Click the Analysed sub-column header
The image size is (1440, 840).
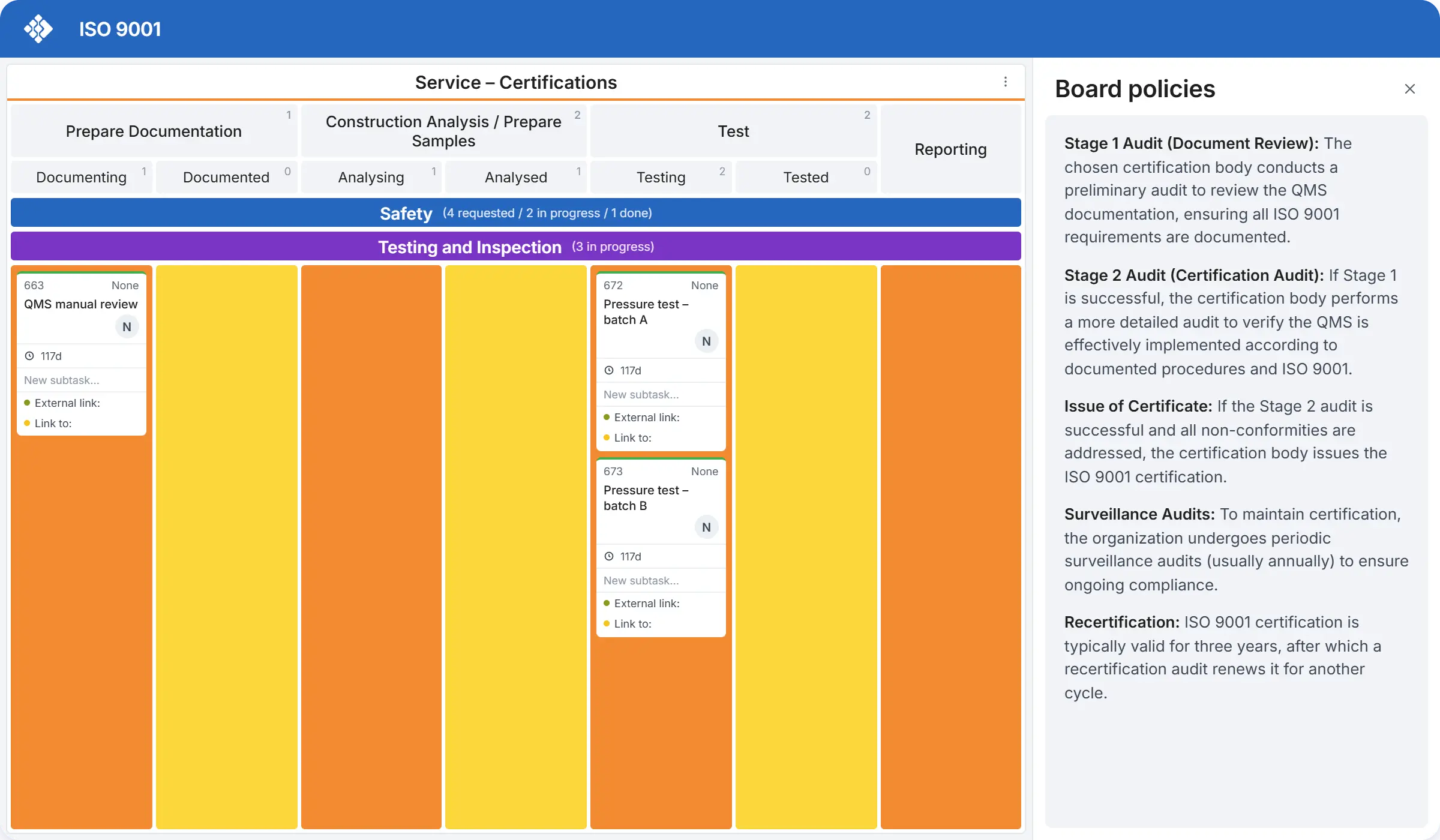(x=516, y=177)
